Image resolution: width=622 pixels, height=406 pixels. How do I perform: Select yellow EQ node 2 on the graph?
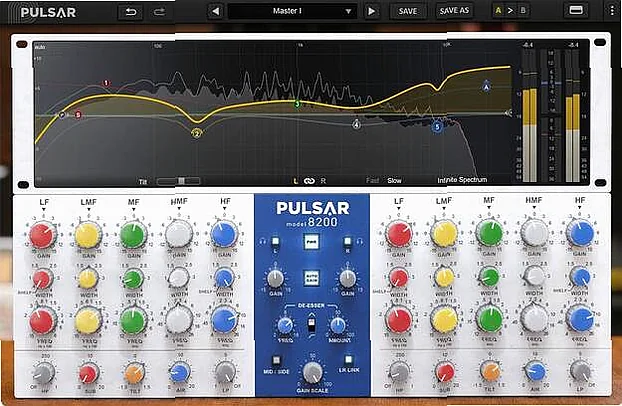197,133
